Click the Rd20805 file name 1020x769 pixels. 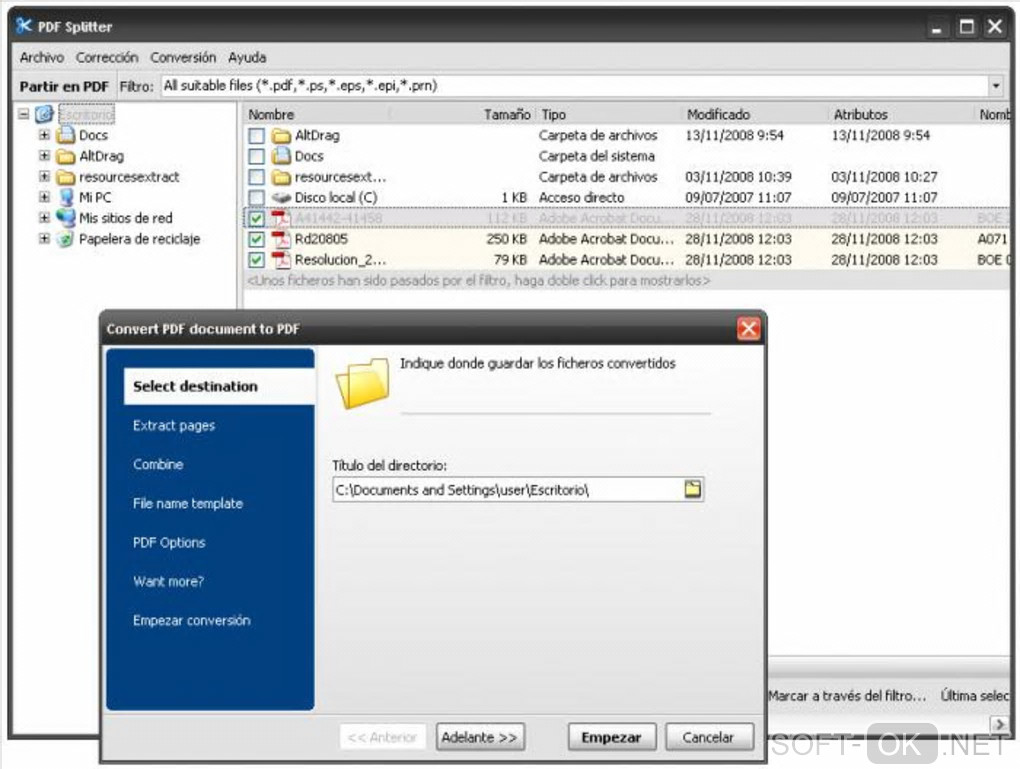[321, 239]
